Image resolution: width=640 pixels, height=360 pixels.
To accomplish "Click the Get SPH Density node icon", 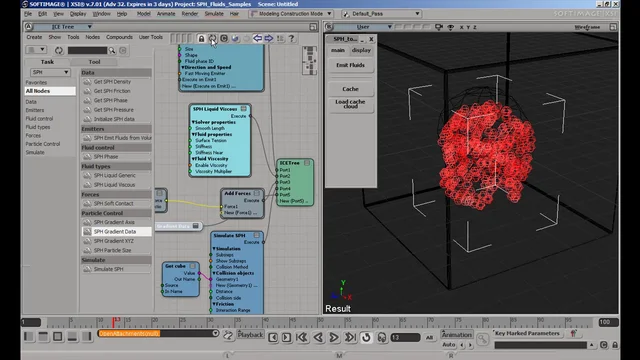I will coord(87,82).
